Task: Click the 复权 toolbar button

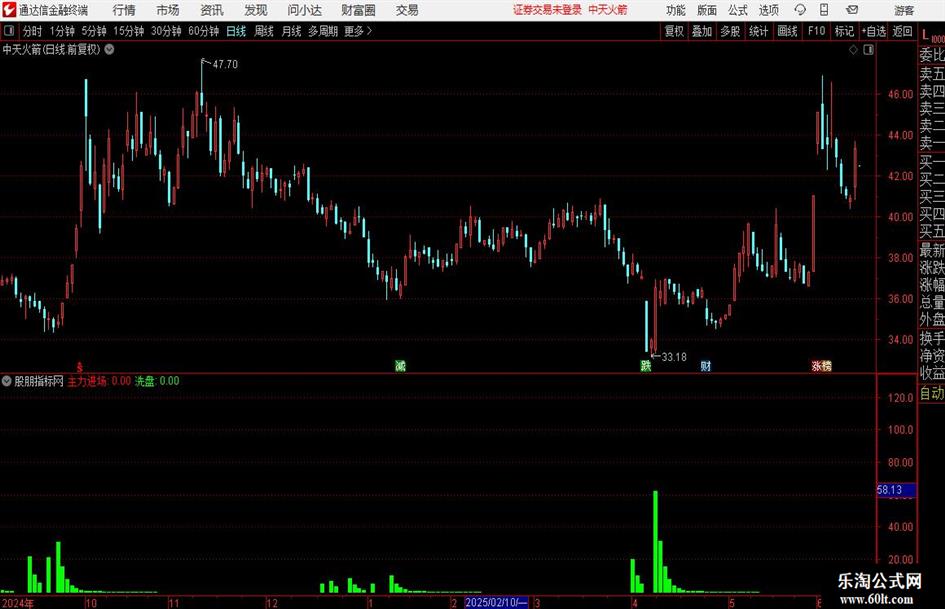Action: (674, 31)
